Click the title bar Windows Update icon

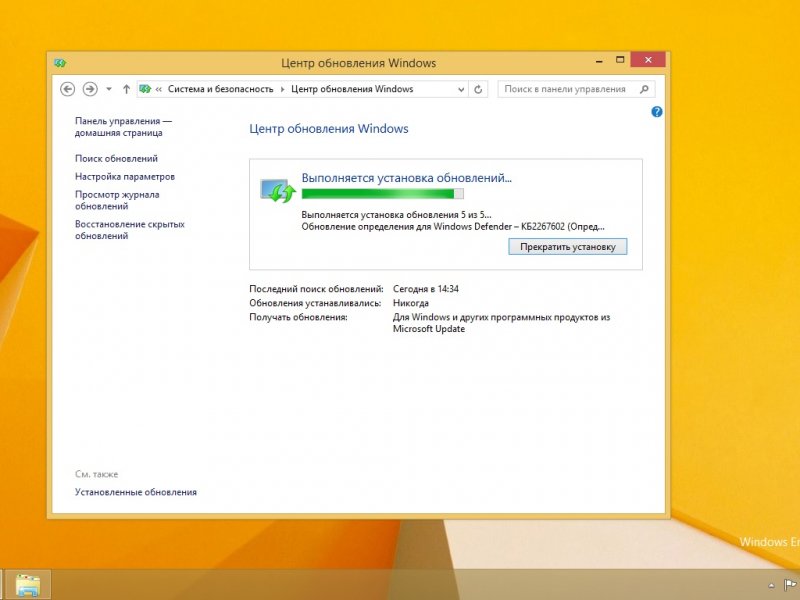(x=60, y=63)
